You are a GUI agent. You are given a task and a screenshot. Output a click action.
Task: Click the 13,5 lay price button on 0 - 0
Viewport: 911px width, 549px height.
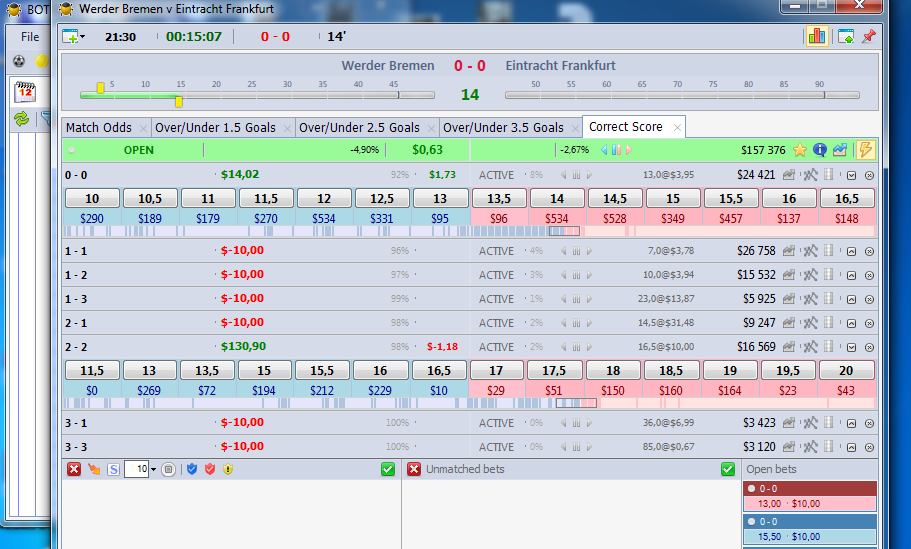(x=498, y=199)
